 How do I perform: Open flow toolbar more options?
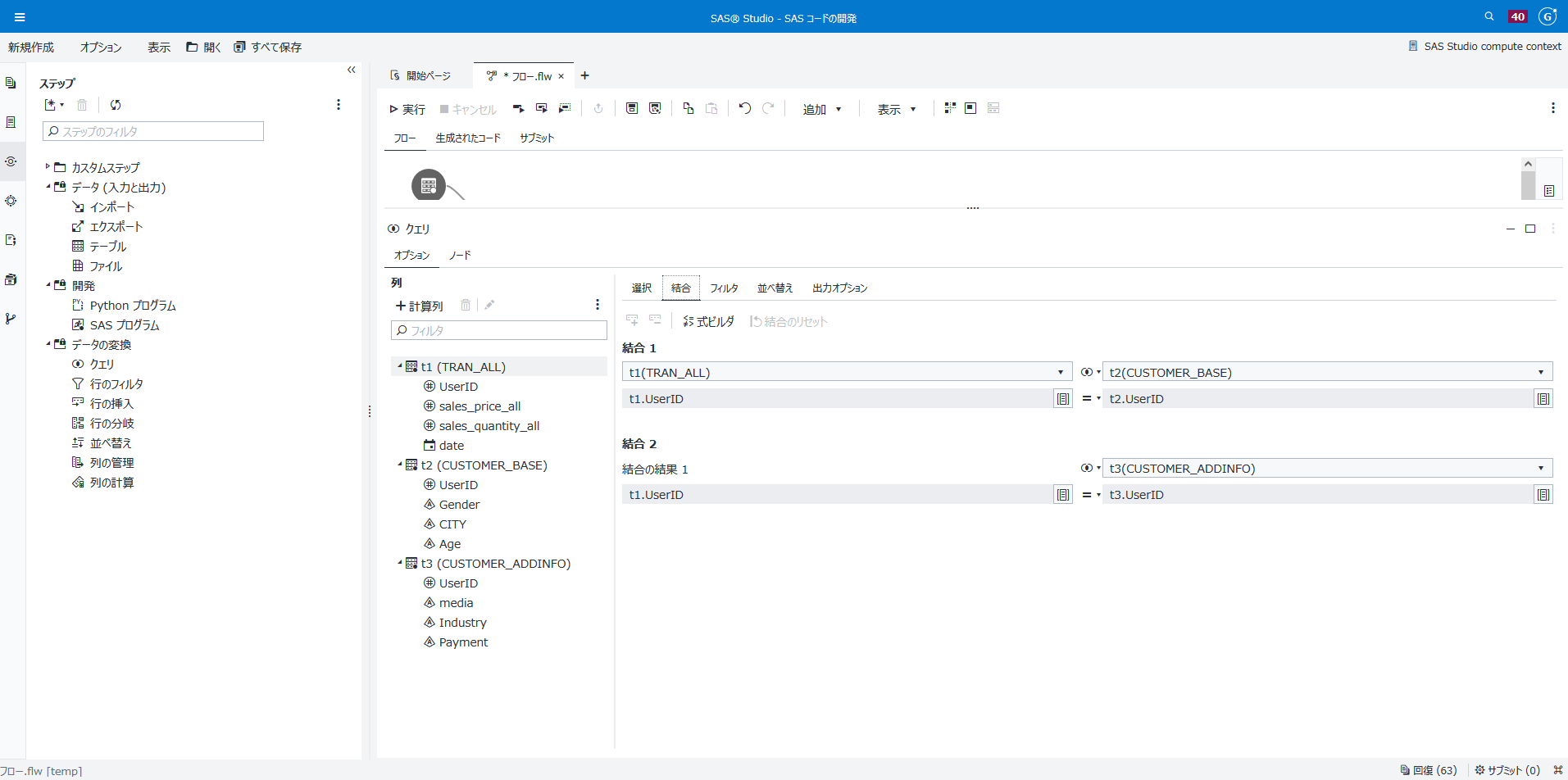click(1552, 108)
